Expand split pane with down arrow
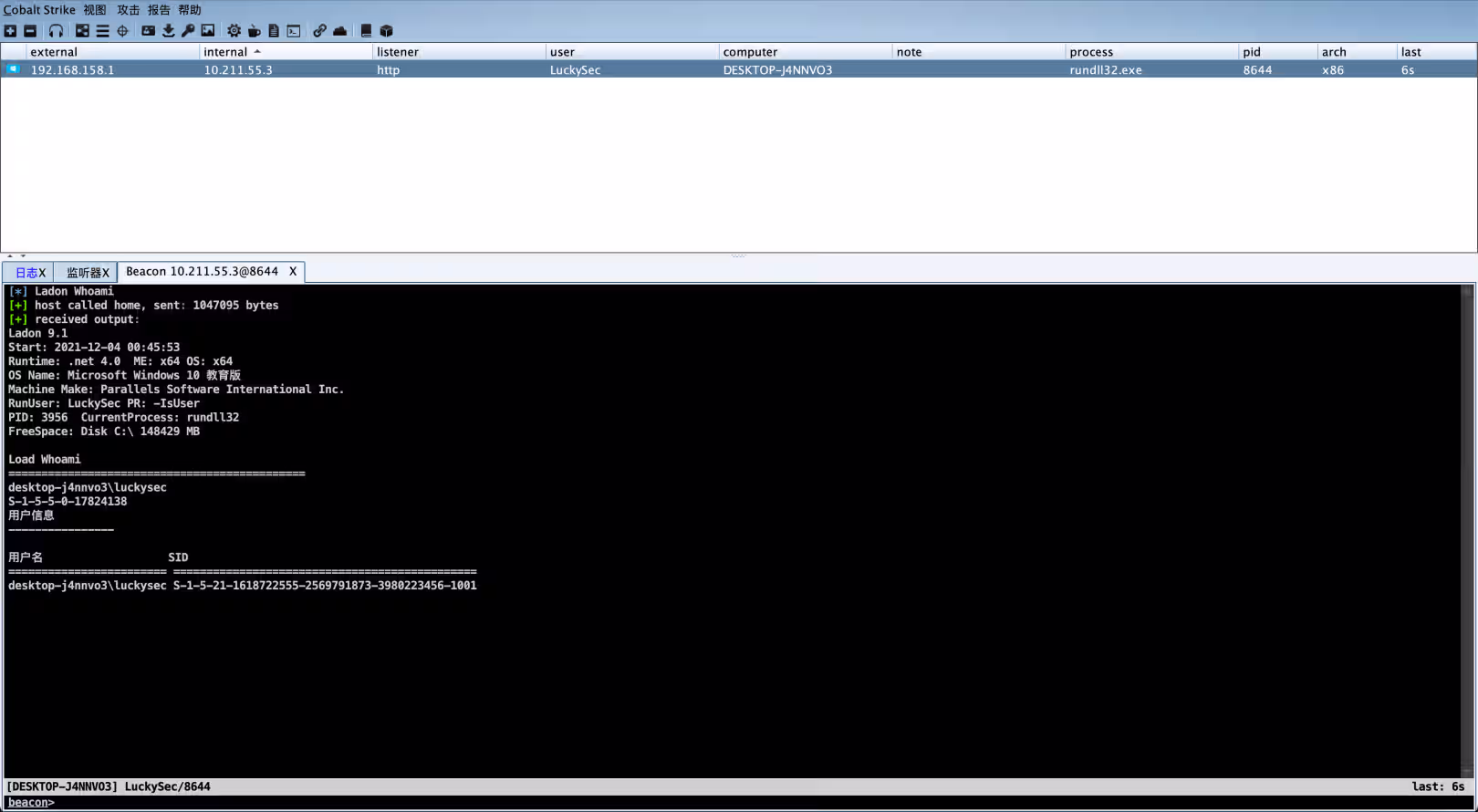1478x812 pixels. pos(23,256)
